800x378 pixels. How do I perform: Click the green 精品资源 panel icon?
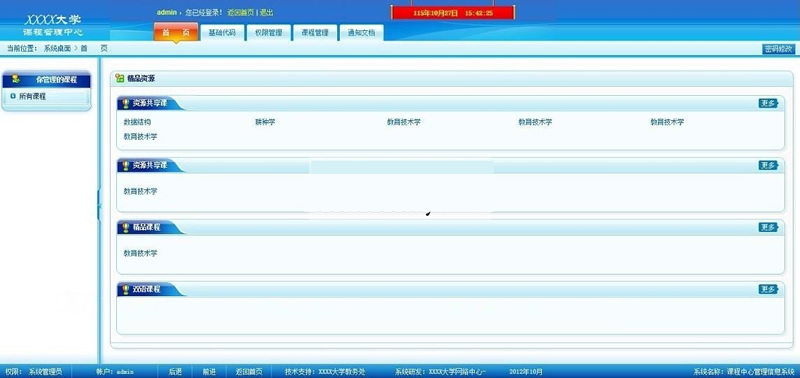point(120,78)
